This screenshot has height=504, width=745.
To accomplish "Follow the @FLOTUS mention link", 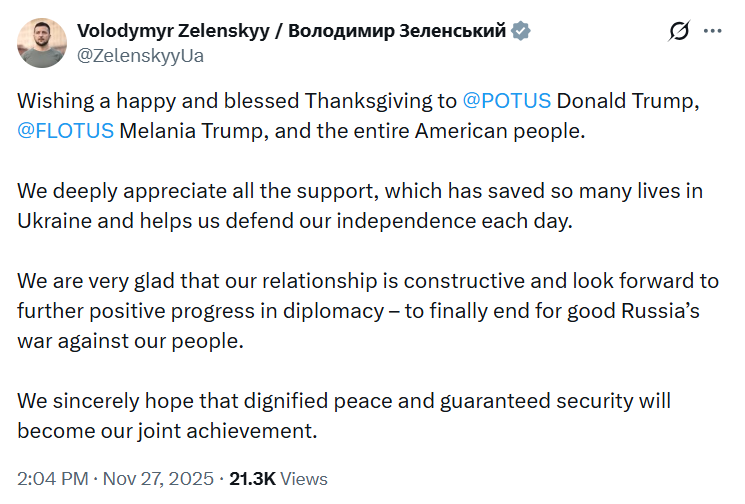I will click(64, 131).
